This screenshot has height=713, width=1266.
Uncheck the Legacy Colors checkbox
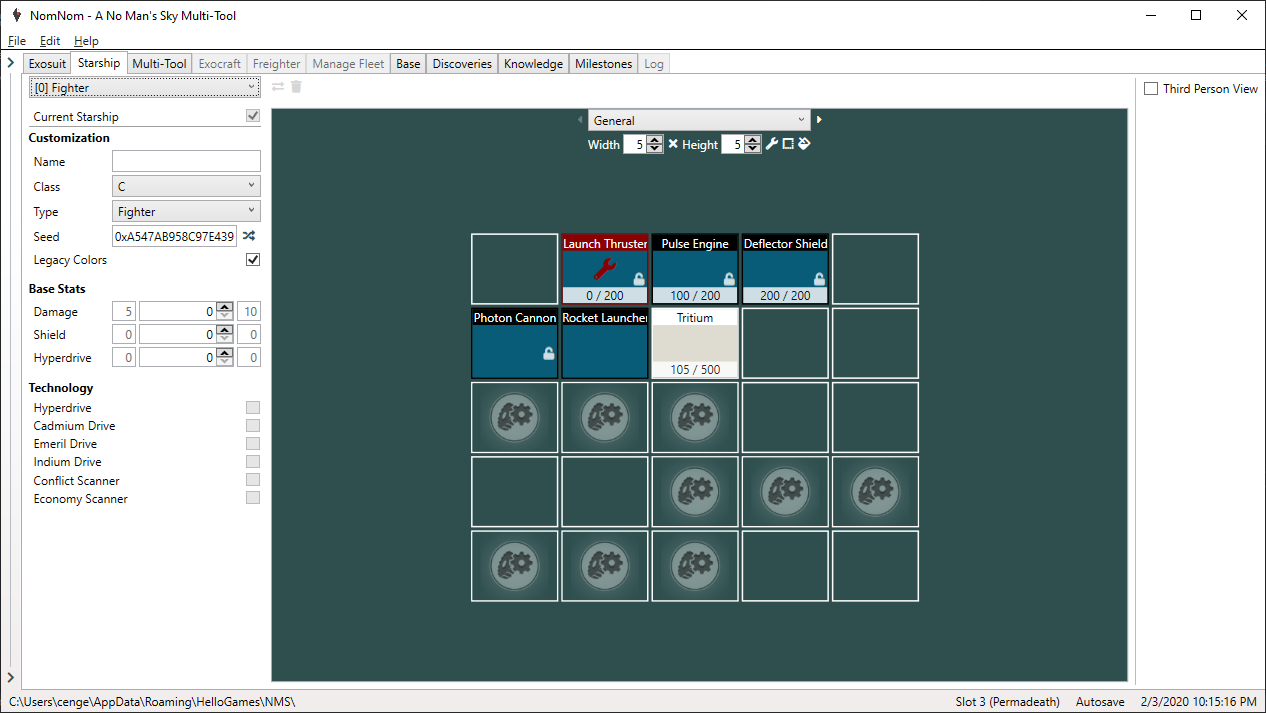pyautogui.click(x=253, y=260)
